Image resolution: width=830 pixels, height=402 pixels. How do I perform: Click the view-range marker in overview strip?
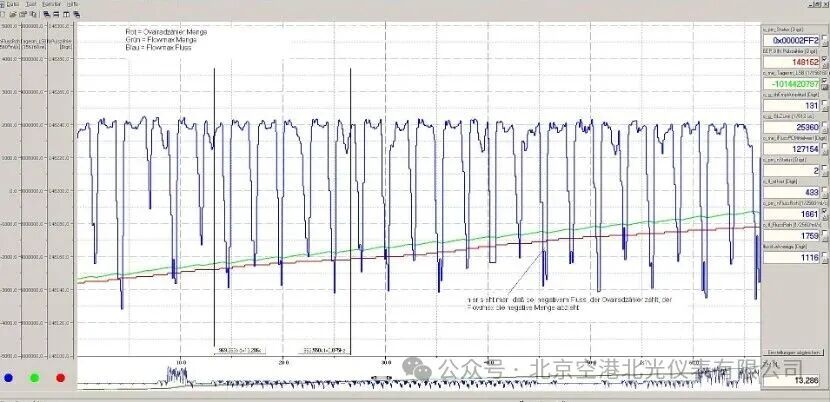tap(381, 378)
